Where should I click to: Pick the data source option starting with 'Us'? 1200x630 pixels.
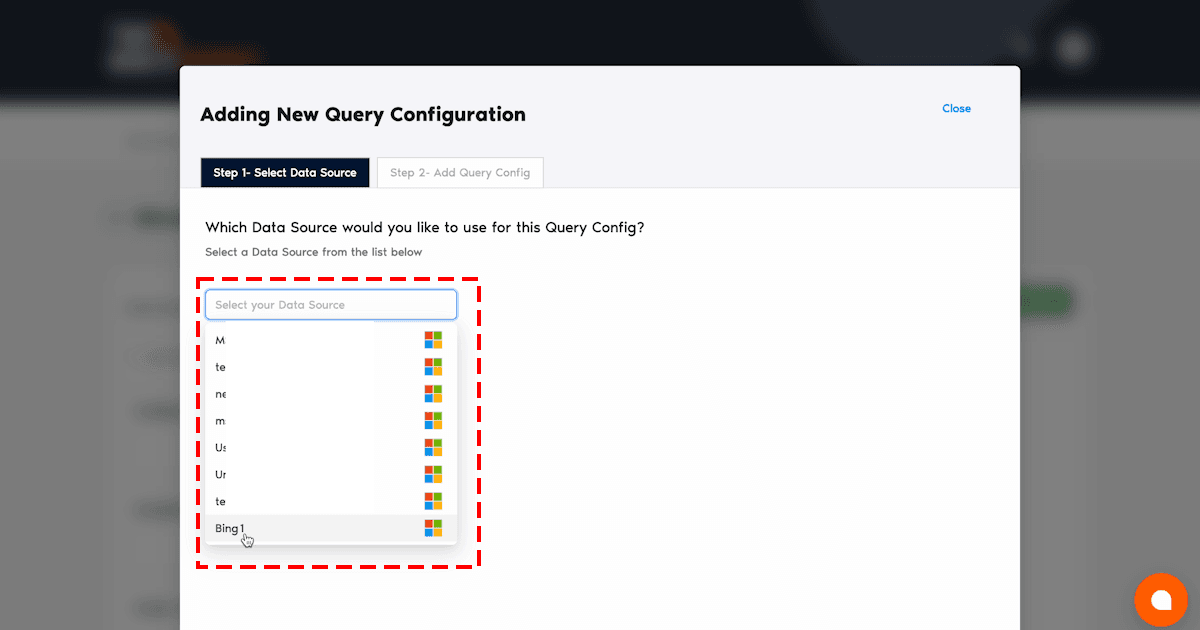tap(221, 447)
